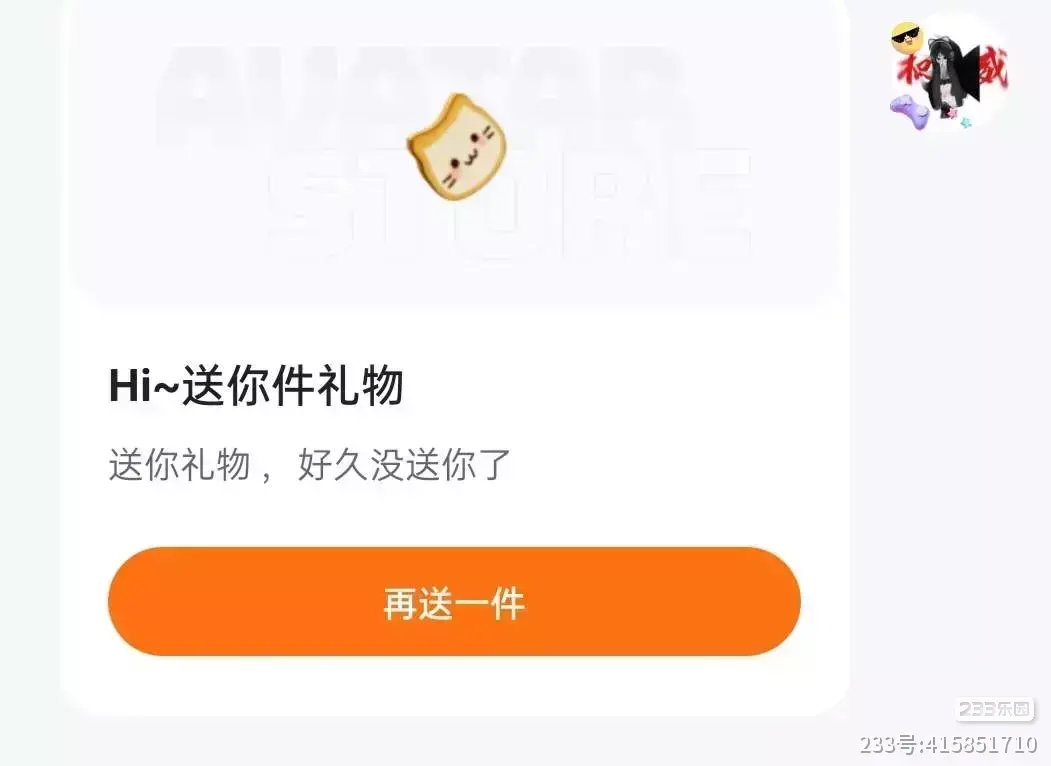
Task: Click the orange 再送一件 button
Action: click(x=454, y=601)
